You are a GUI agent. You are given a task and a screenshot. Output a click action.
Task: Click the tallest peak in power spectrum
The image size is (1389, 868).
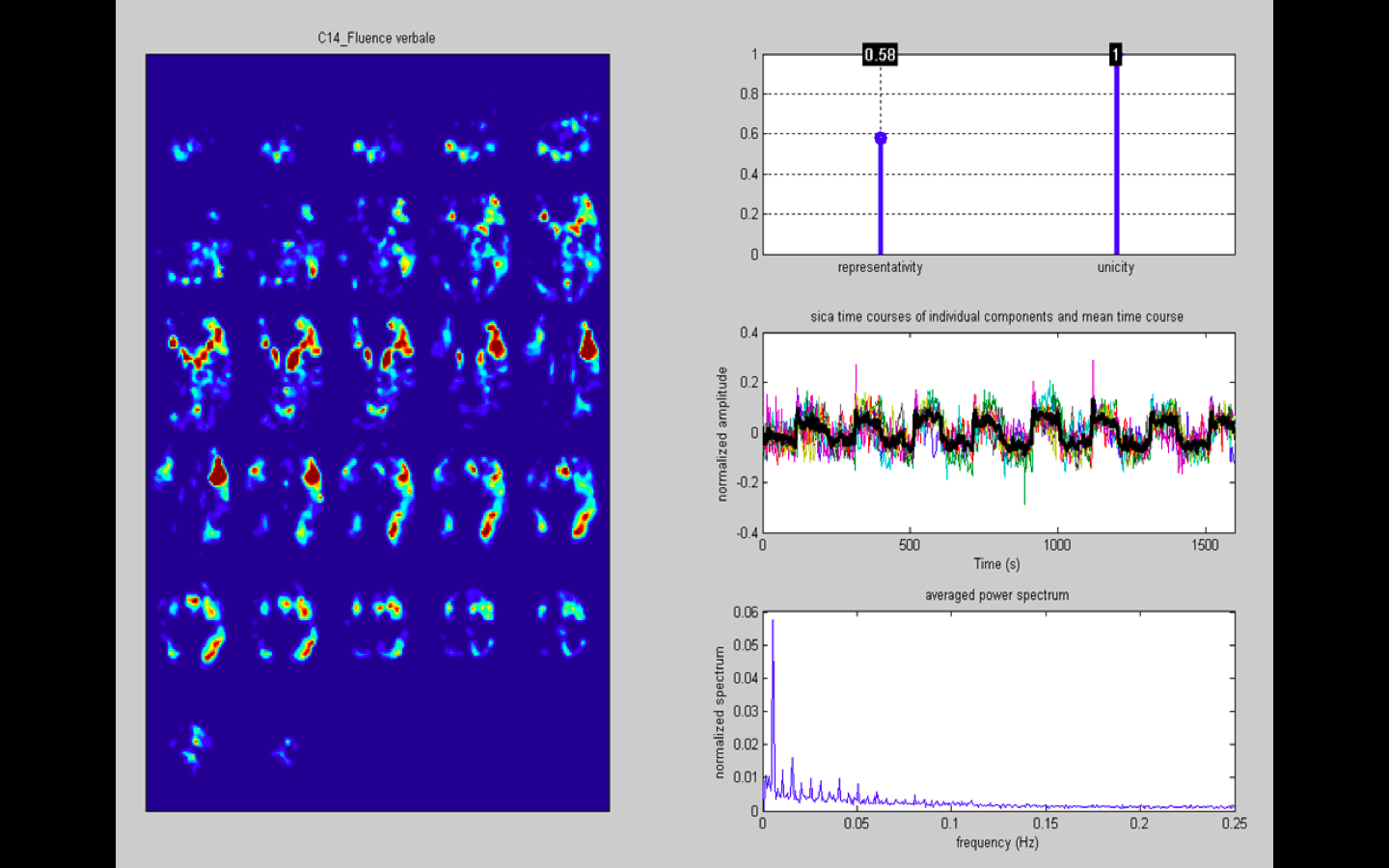coord(773,623)
